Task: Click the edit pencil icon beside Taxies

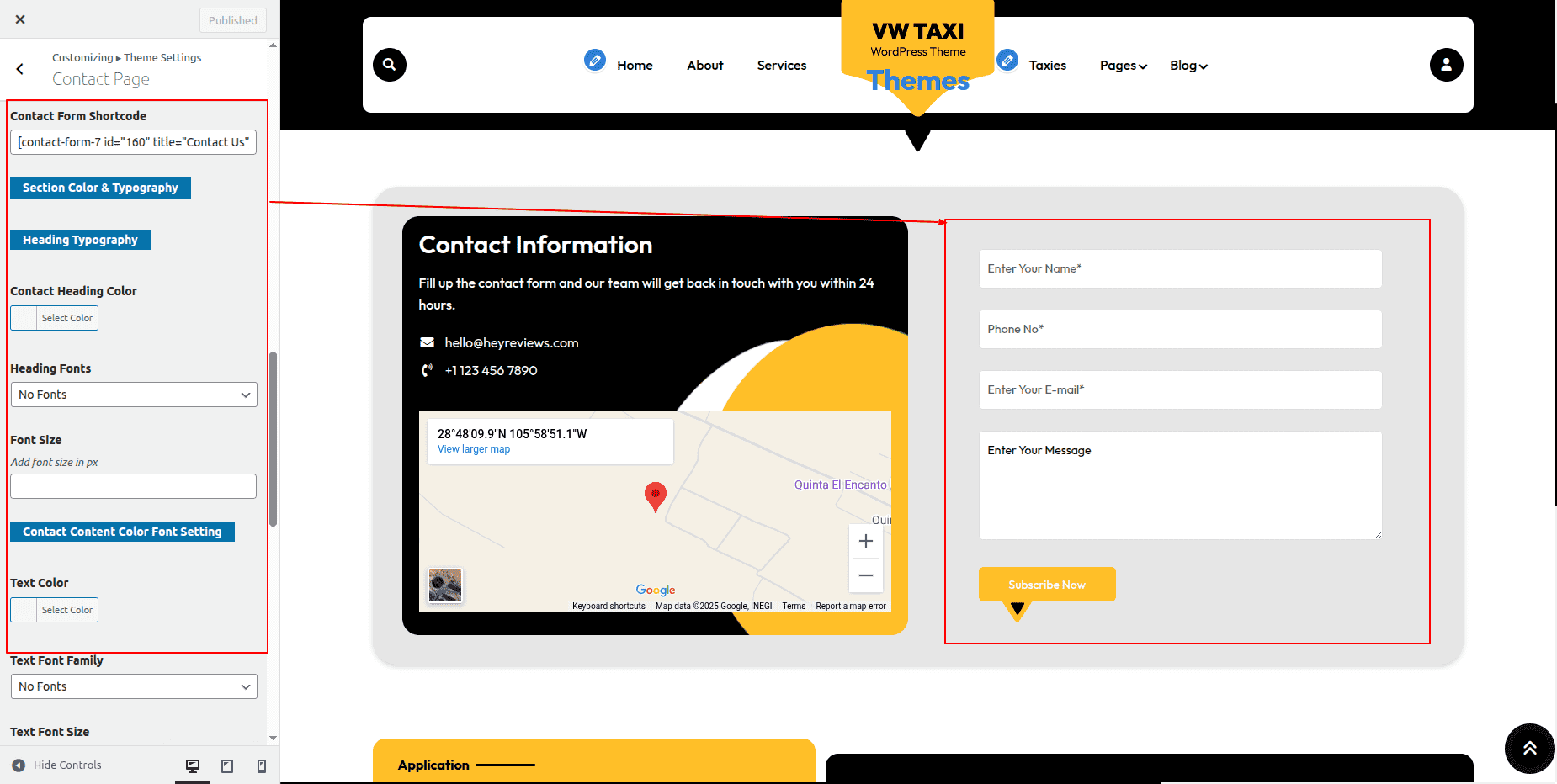Action: coord(1007,61)
